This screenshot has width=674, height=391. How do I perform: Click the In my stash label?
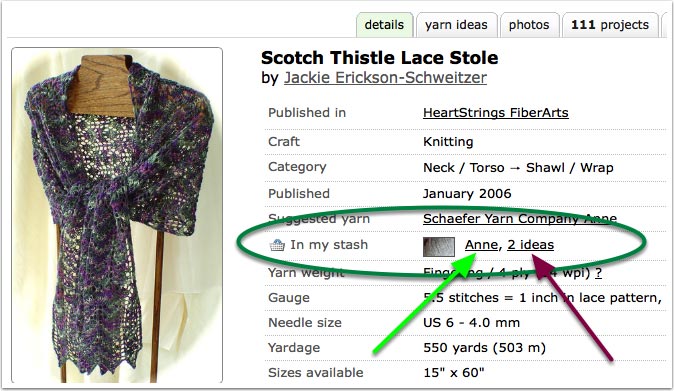click(329, 245)
